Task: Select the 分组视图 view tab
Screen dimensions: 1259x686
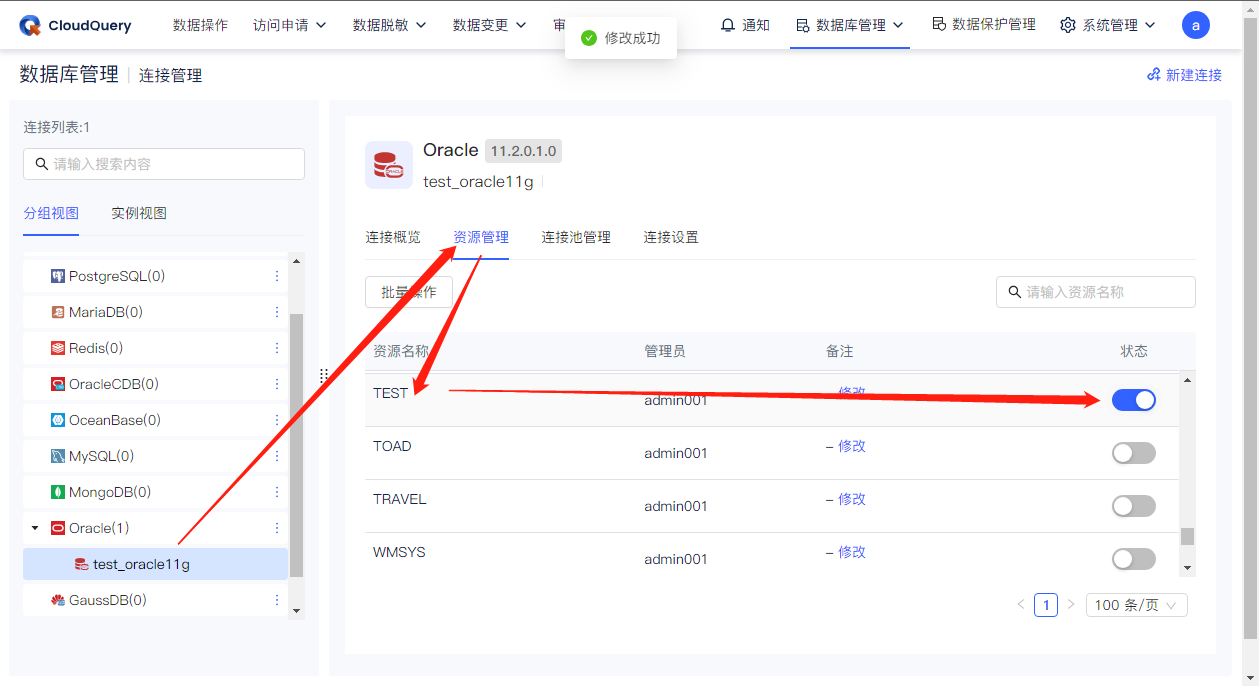Action: [x=51, y=213]
